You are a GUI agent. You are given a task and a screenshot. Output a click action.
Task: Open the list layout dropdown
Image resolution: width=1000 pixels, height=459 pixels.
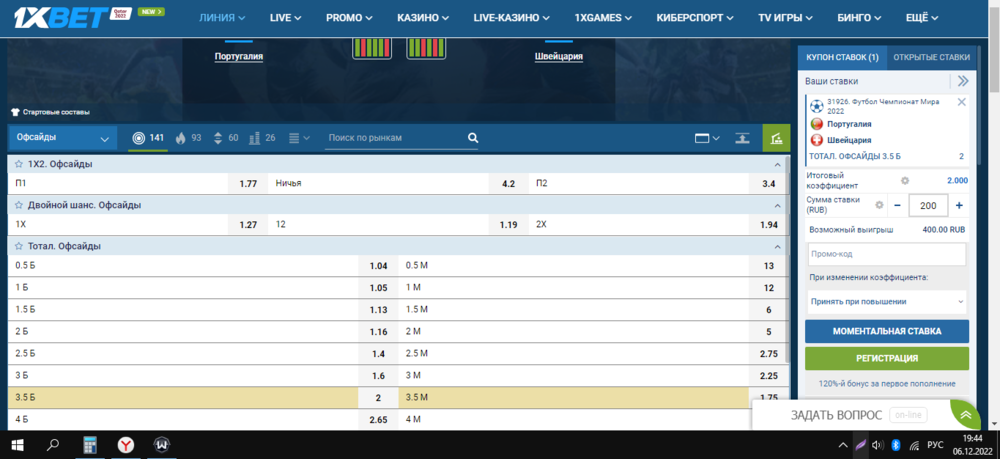(x=299, y=138)
